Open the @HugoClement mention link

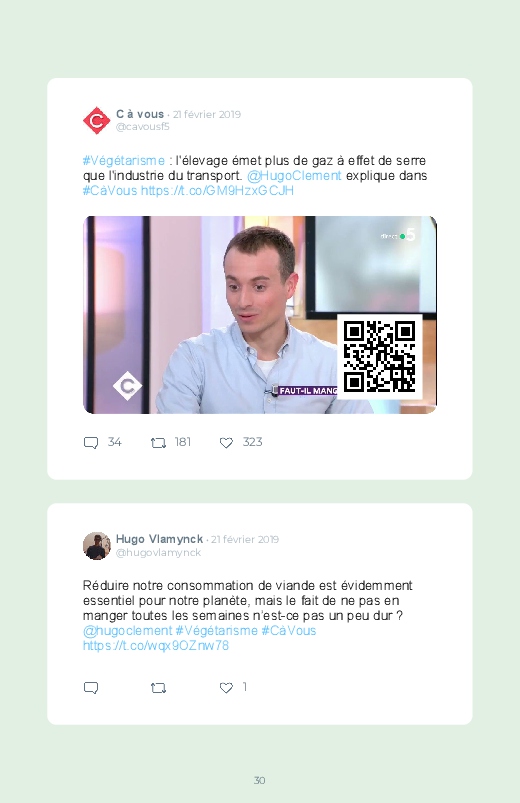tap(294, 176)
